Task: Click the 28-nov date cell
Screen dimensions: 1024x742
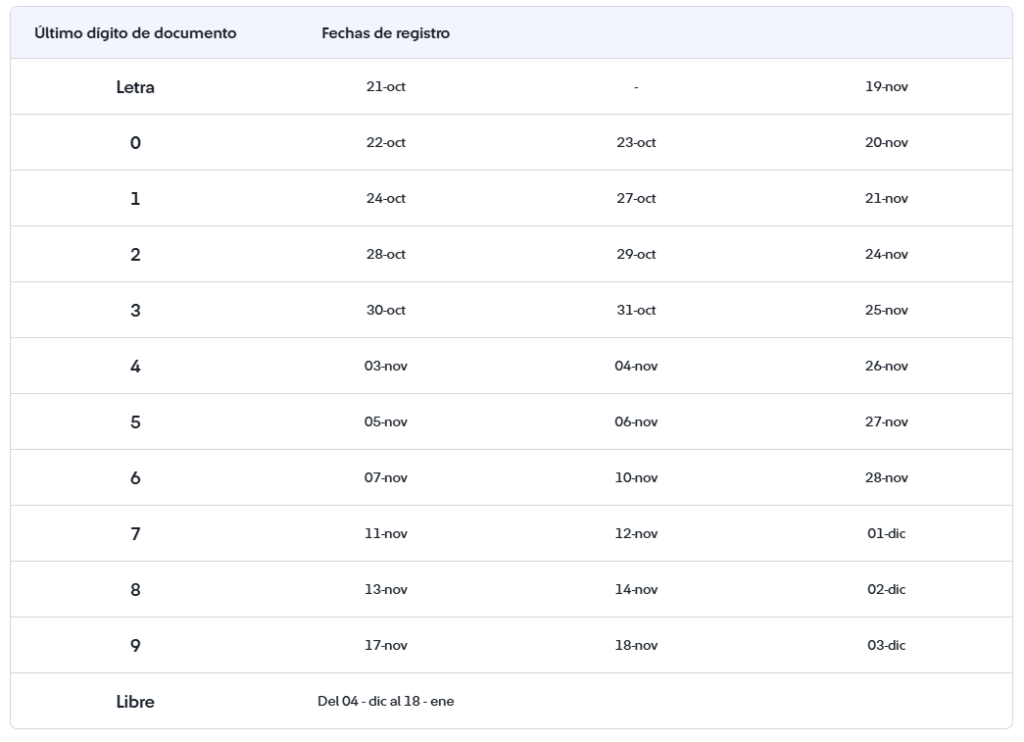Action: 886,479
